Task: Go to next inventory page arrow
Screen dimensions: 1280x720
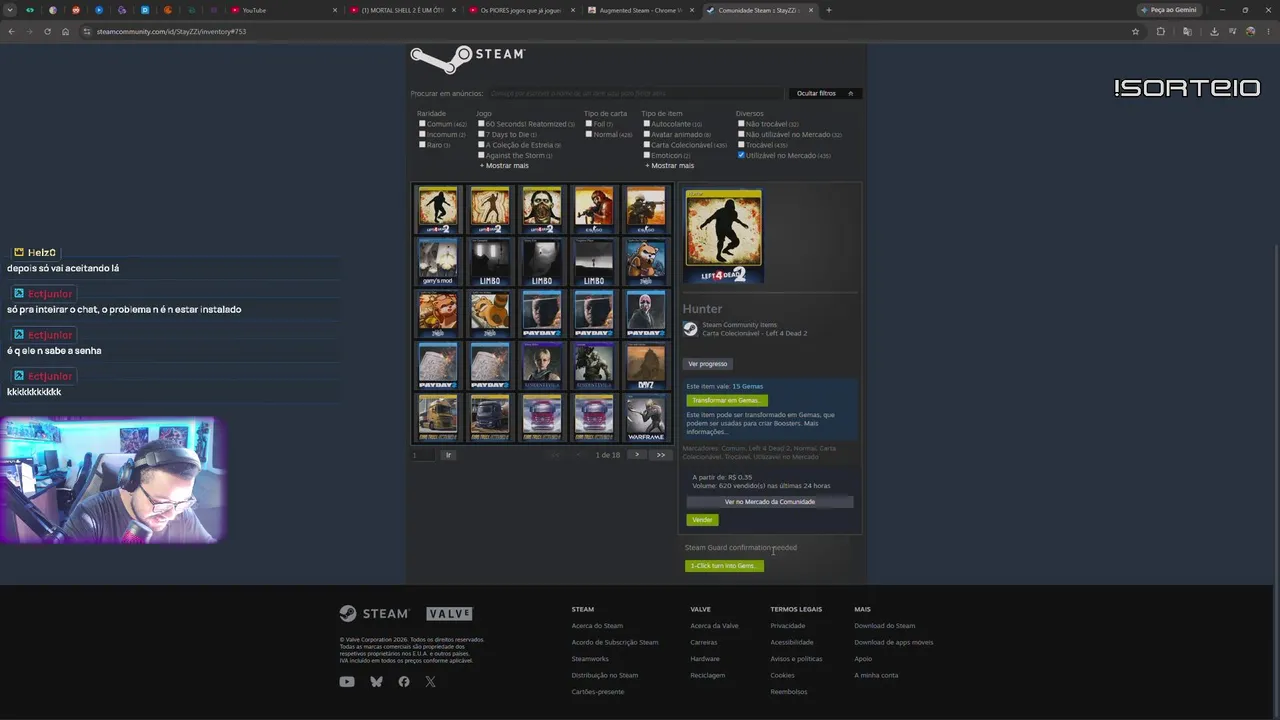Action: coord(637,455)
